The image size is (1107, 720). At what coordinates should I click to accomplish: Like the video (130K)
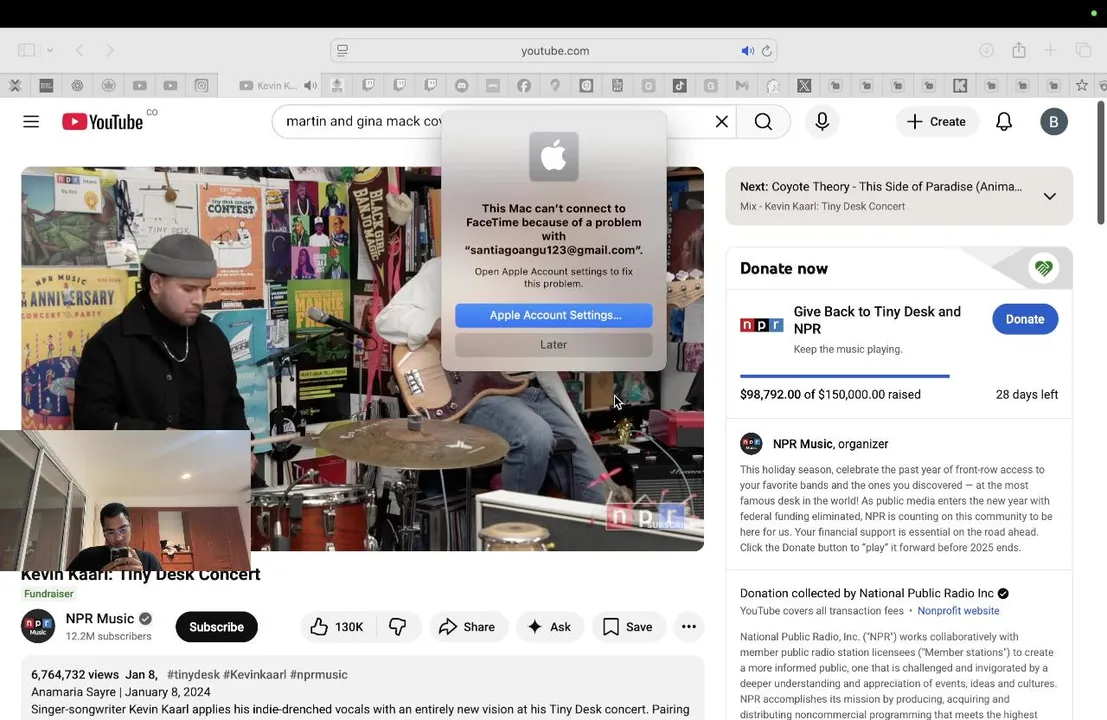pos(339,627)
